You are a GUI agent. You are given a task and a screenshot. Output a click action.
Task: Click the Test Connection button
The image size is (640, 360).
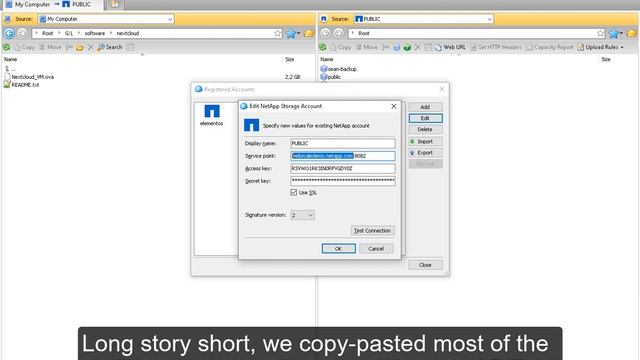pyautogui.click(x=372, y=231)
